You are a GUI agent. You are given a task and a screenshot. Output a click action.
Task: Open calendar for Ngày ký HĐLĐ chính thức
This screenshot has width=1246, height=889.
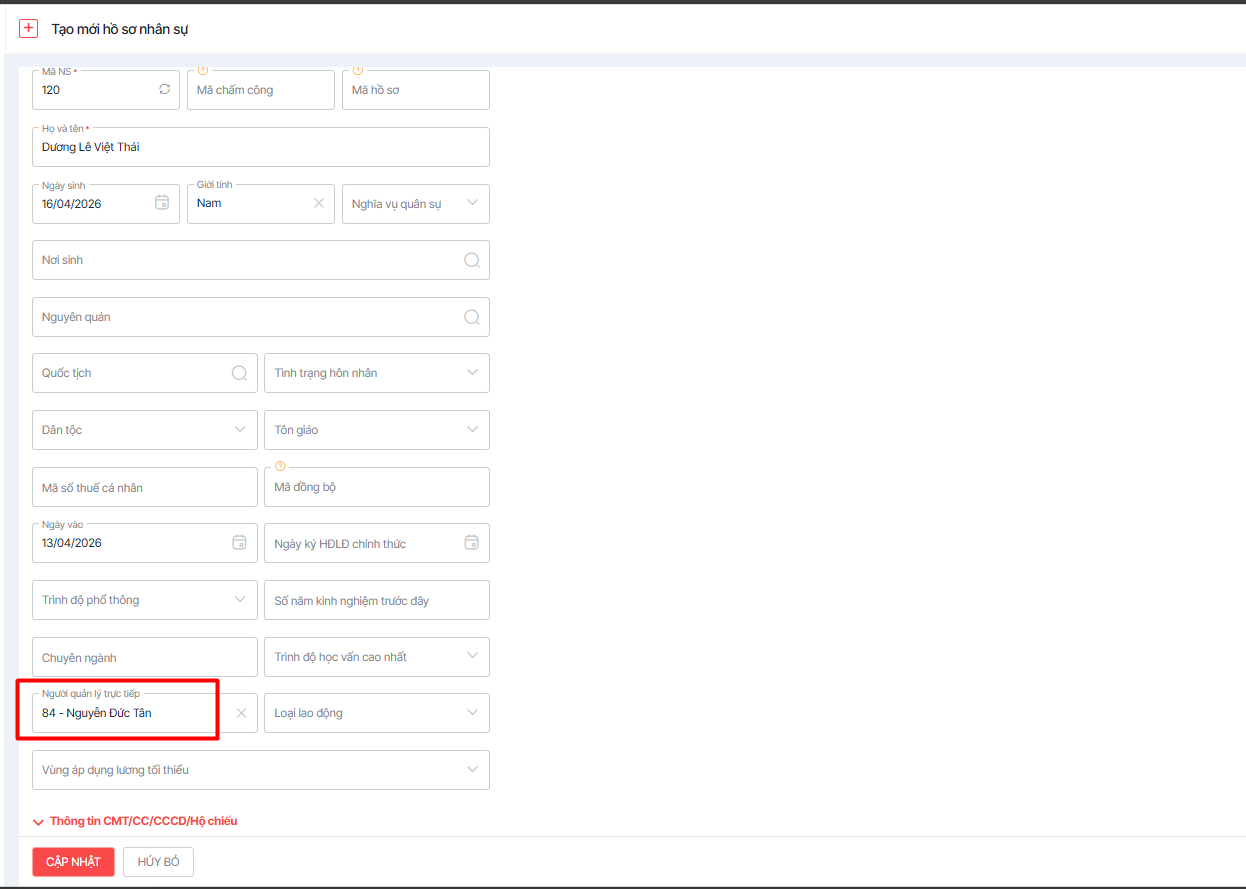[472, 543]
